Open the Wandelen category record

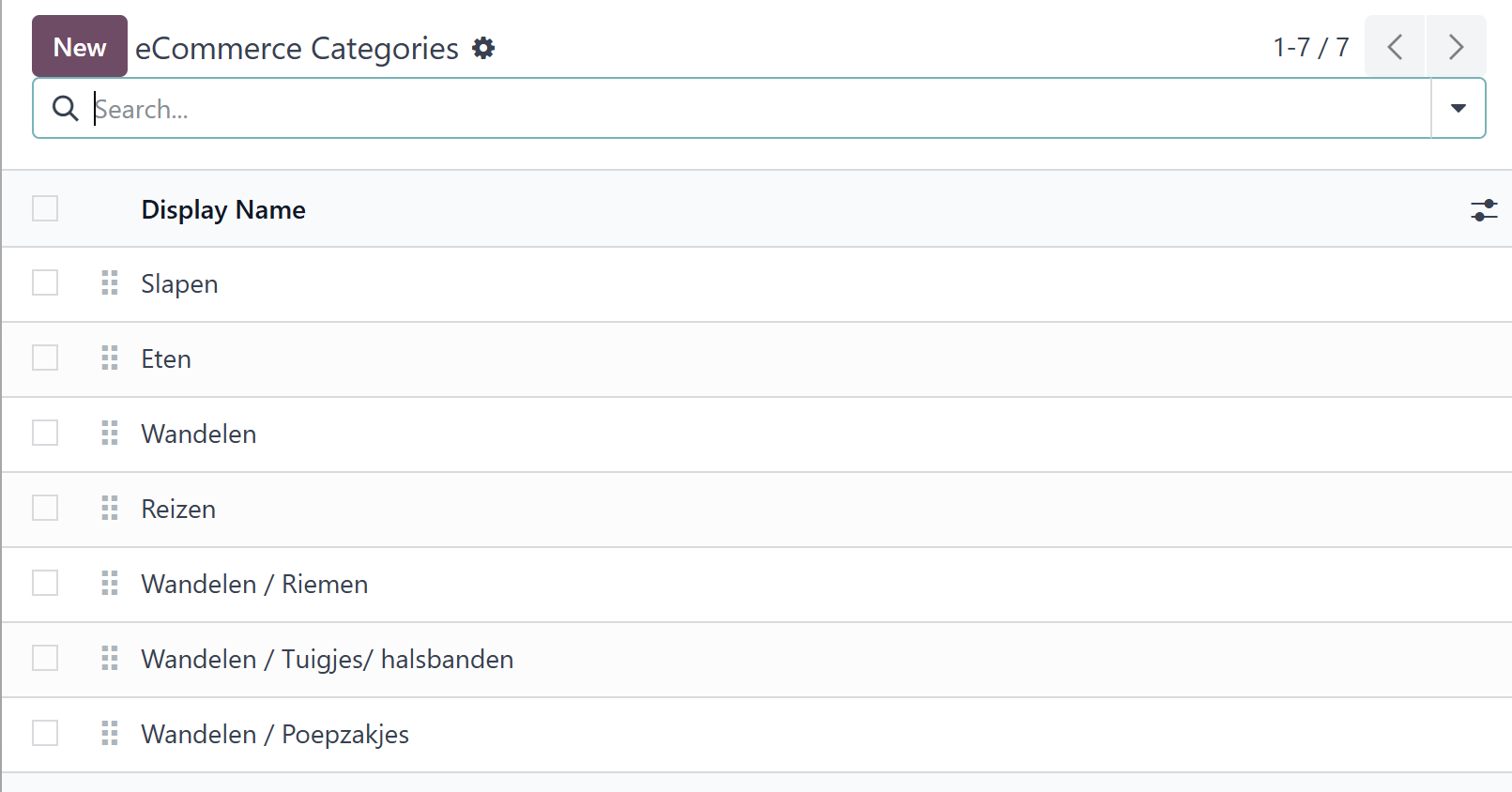coord(199,434)
